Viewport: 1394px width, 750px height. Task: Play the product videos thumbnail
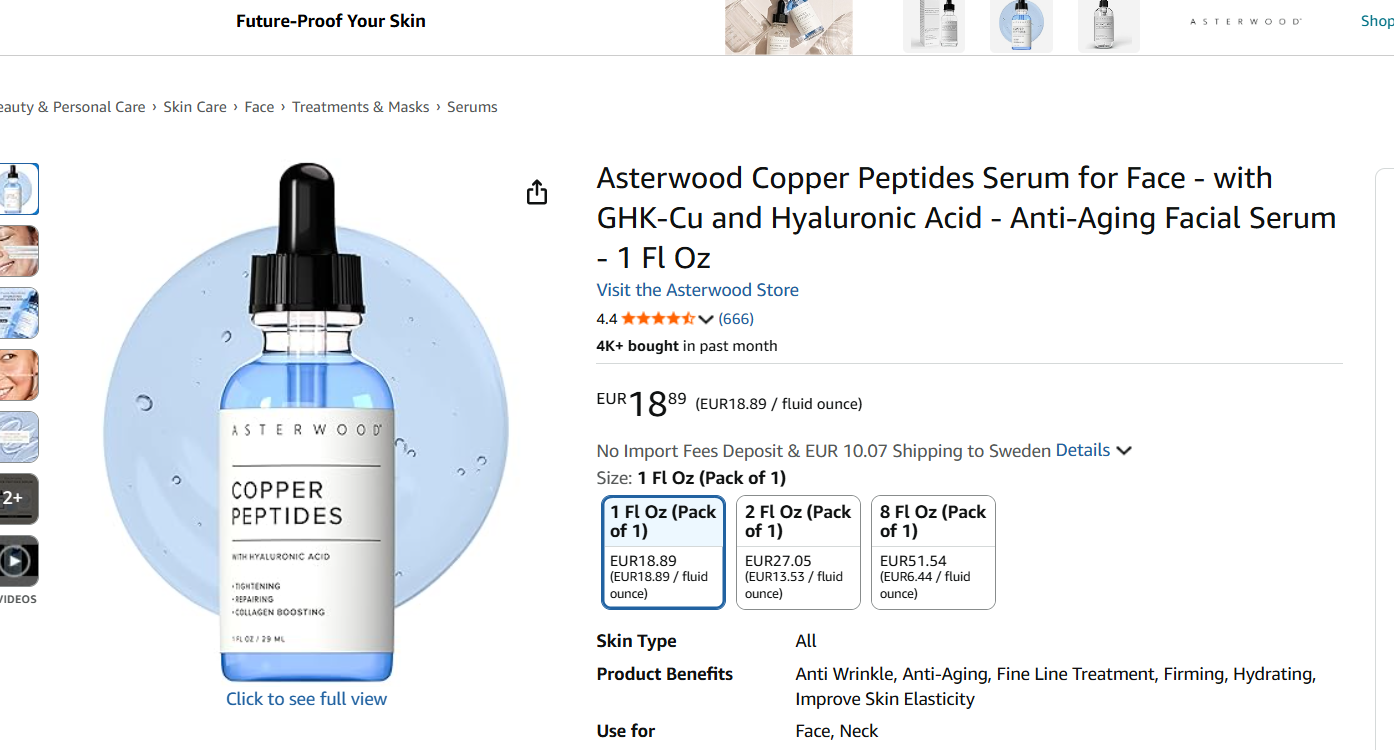pyautogui.click(x=17, y=561)
